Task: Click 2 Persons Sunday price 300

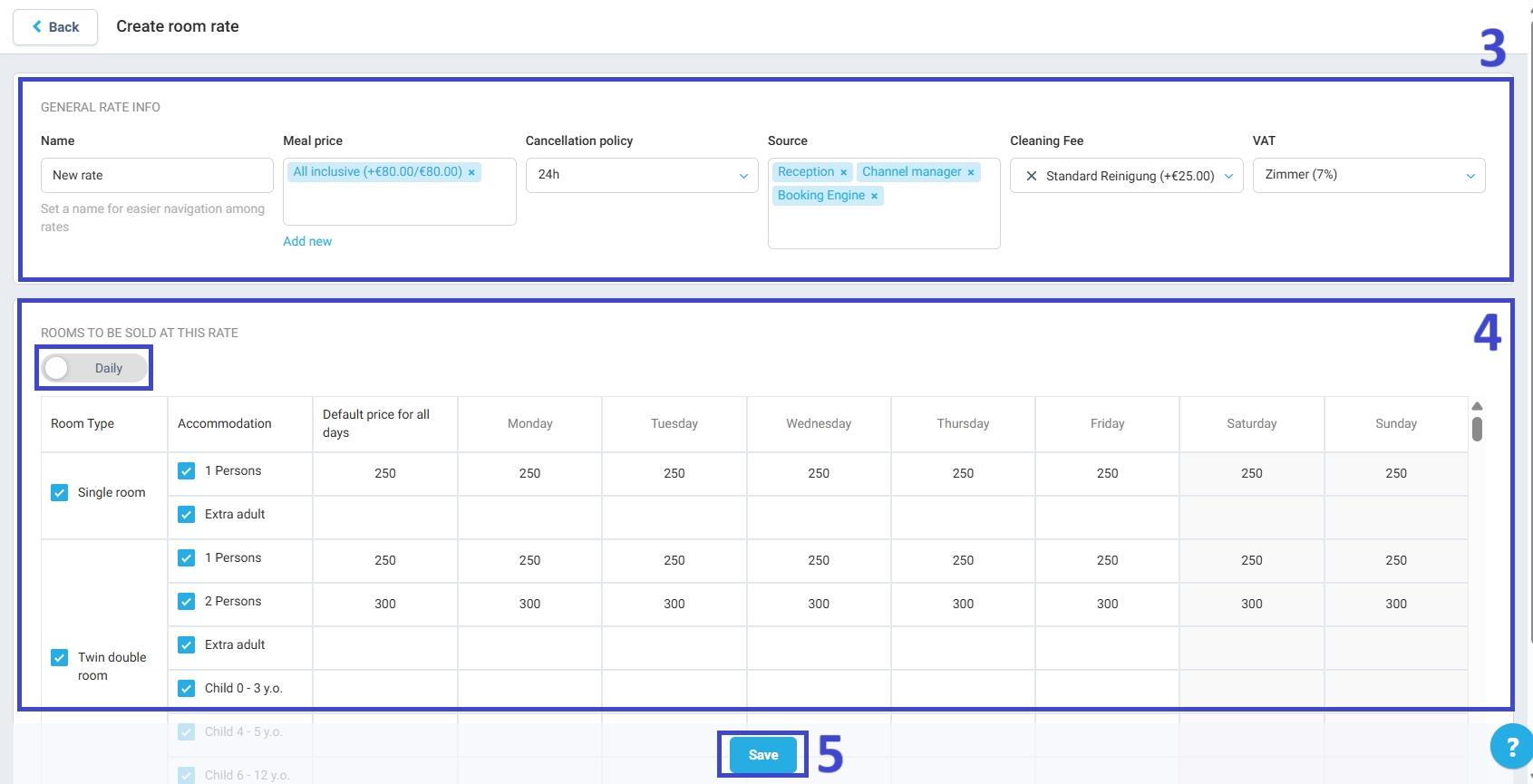Action: 1396,604
